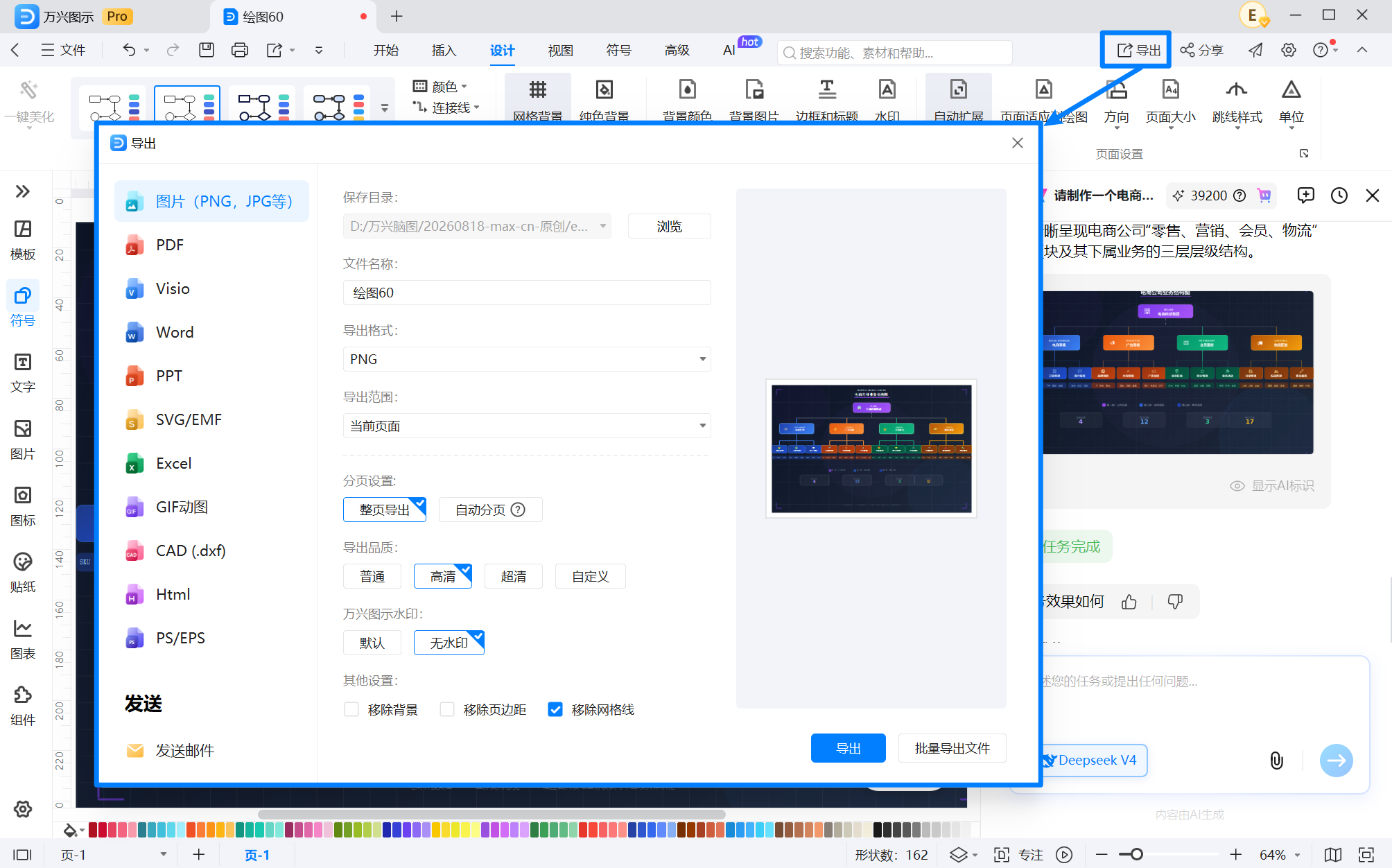Open the 图表 charts sidebar panel
Viewport: 1392px width, 868px height.
[x=23, y=639]
